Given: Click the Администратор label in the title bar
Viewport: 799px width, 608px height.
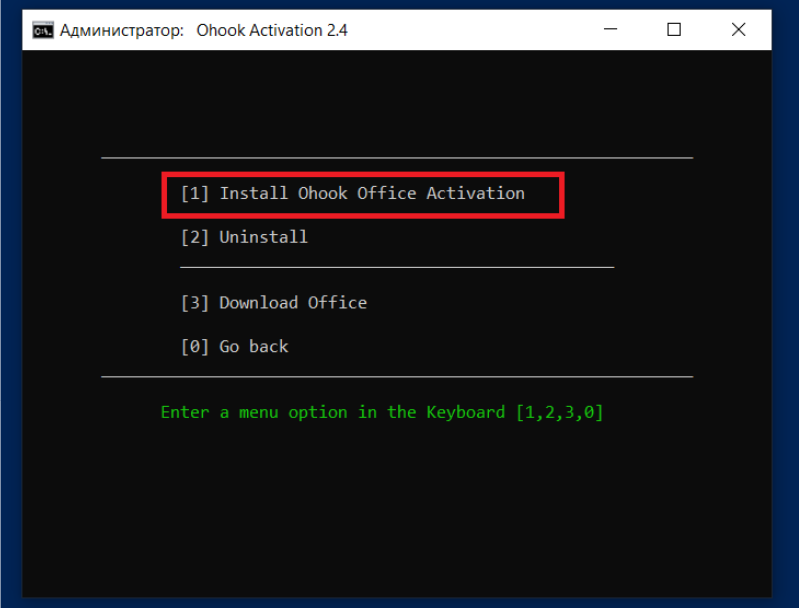Looking at the screenshot, I should 121,30.
